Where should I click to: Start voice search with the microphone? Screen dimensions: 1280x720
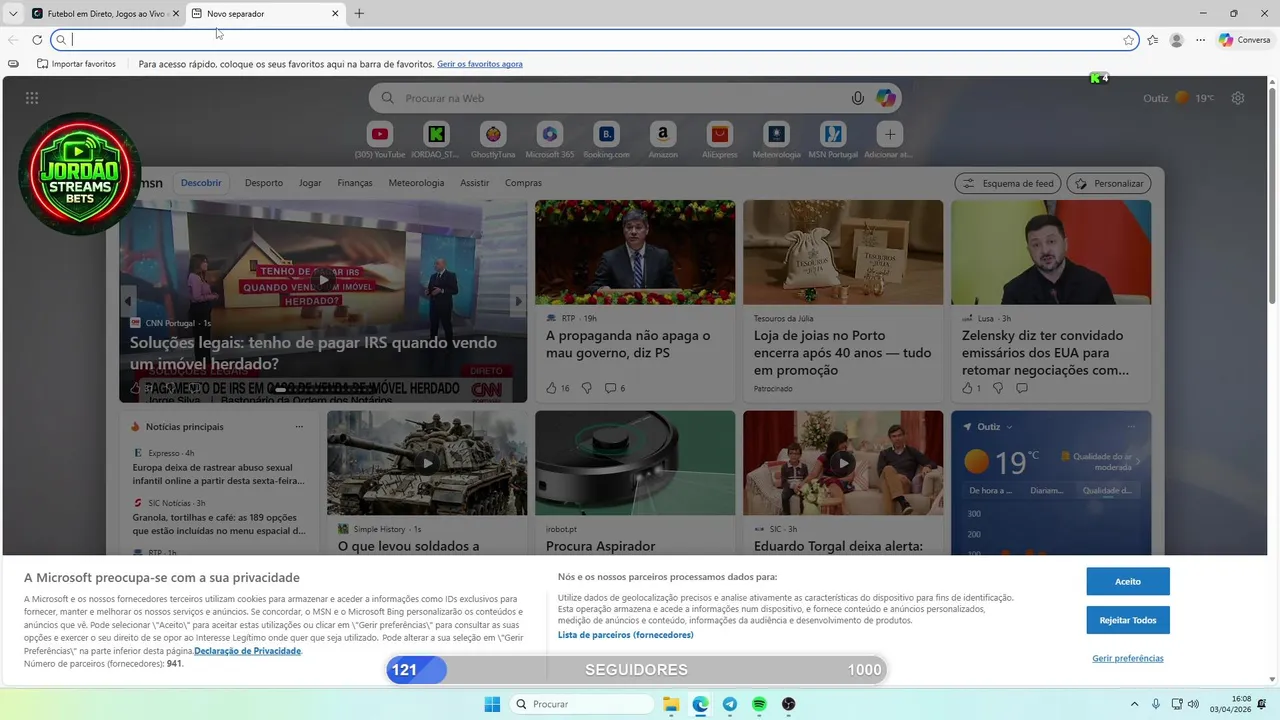click(x=857, y=98)
